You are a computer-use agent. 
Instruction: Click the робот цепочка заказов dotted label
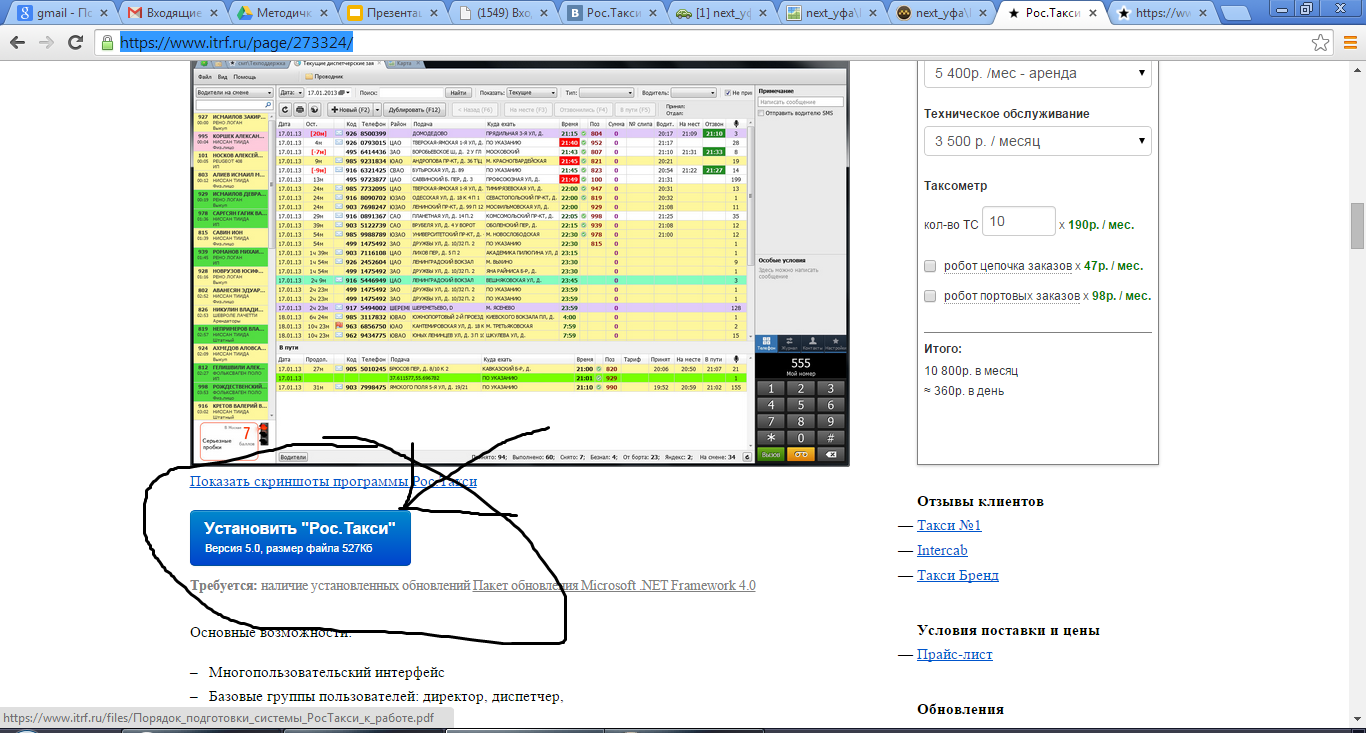pyautogui.click(x=1006, y=266)
